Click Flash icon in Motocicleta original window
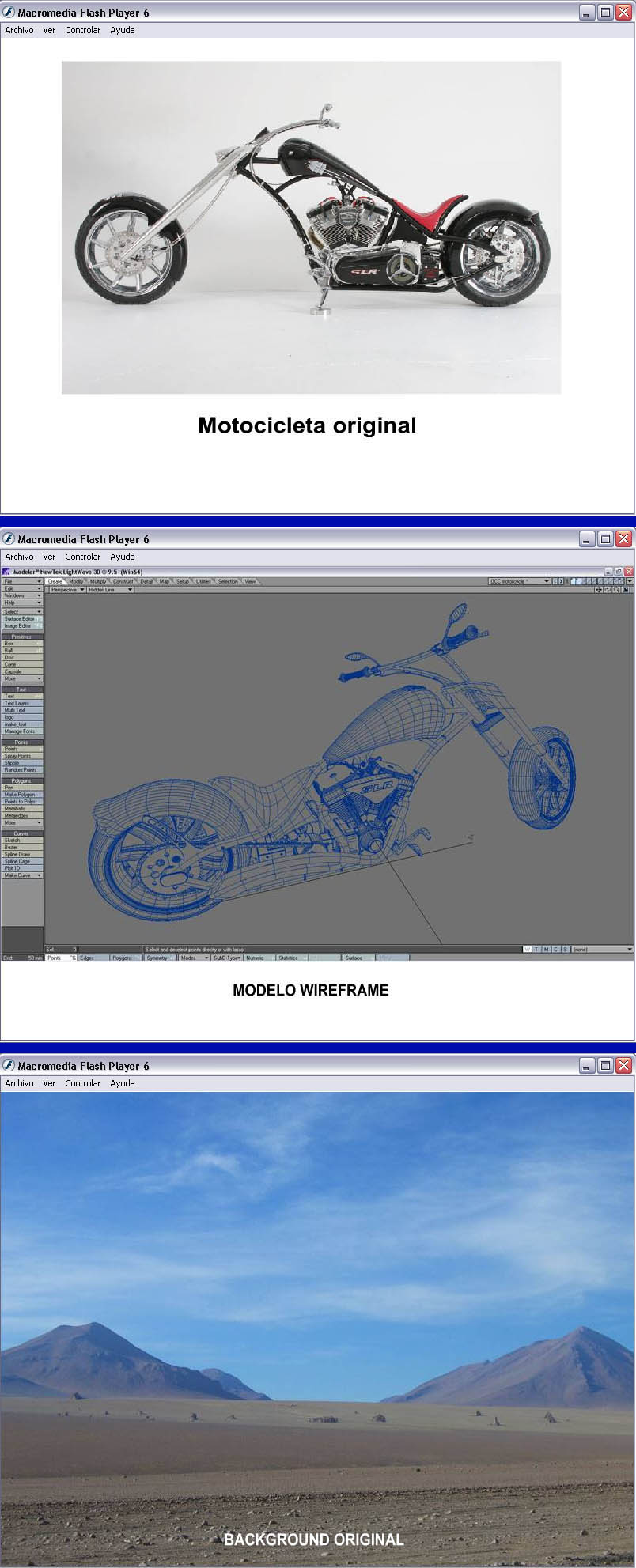Screen dimensions: 636x1568 pyautogui.click(x=9, y=12)
